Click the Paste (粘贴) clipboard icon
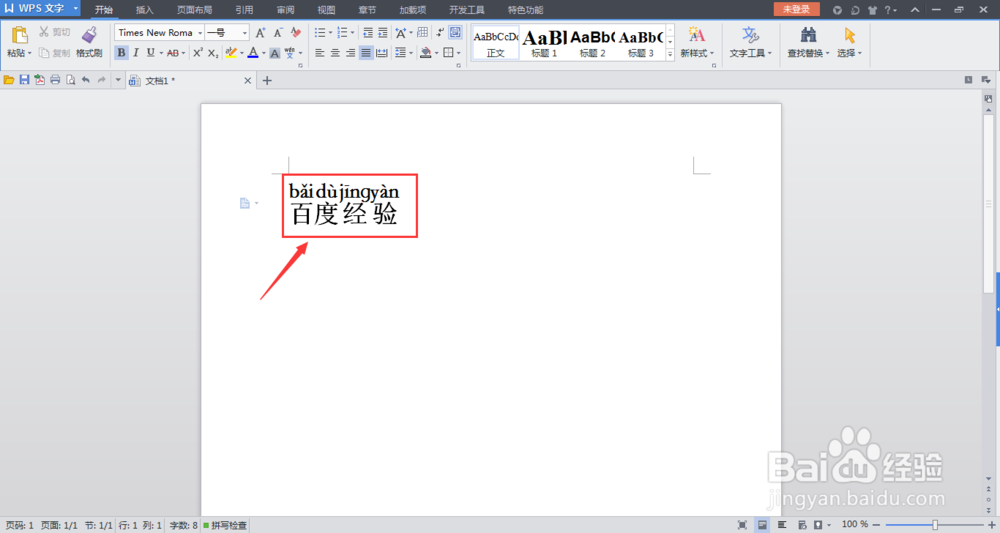Image resolution: width=1000 pixels, height=533 pixels. pos(19,36)
